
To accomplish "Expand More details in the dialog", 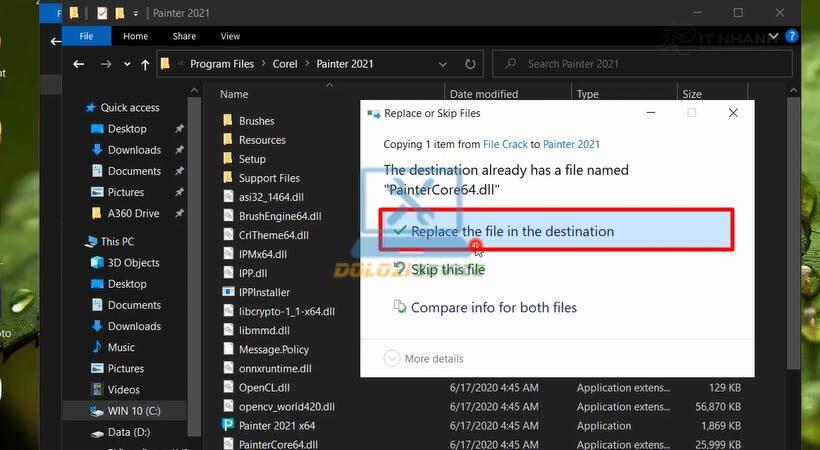I will [425, 358].
